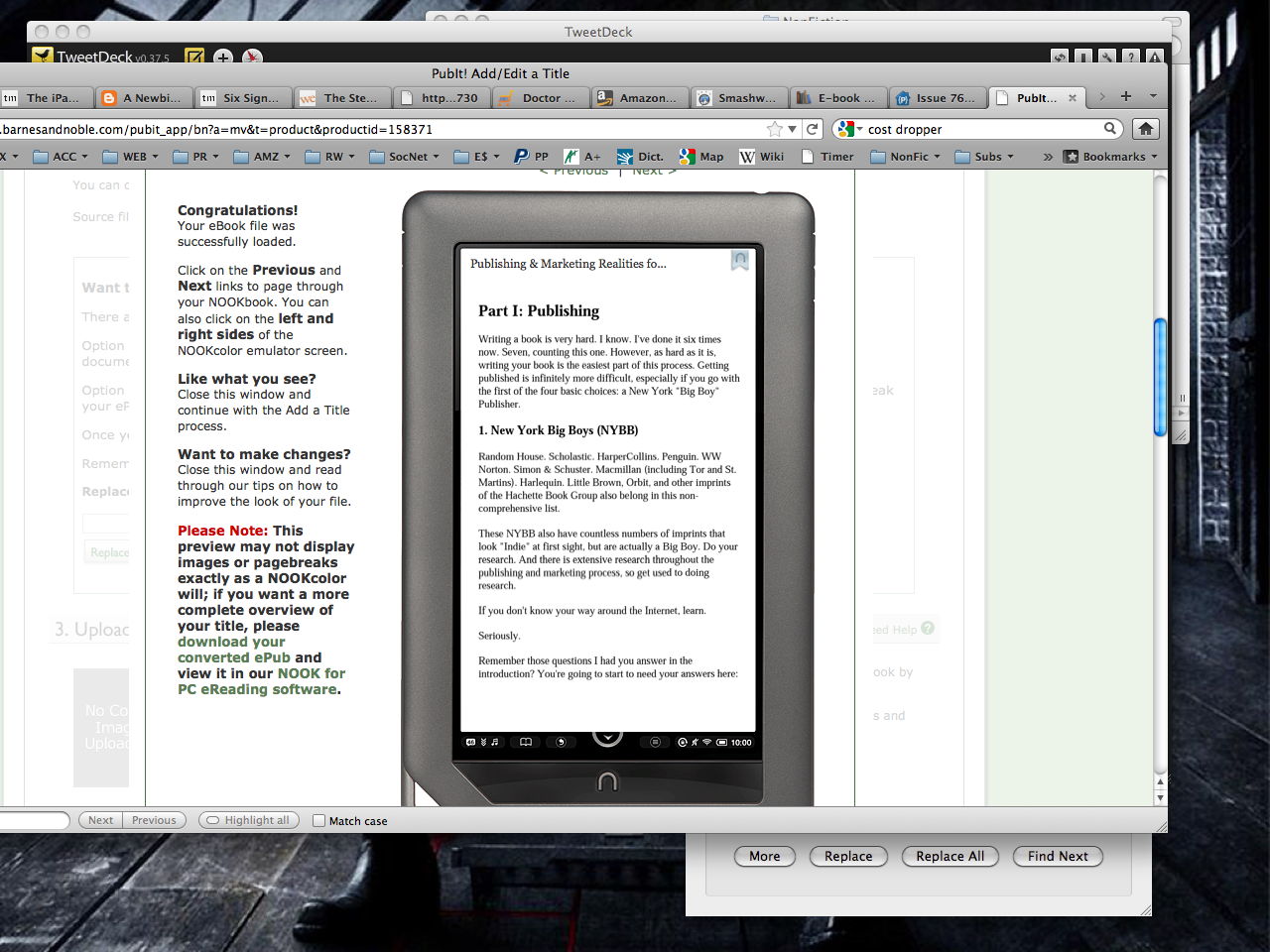Click the address bar URL field
The width and height of the screenshot is (1270, 952).
pos(382,129)
